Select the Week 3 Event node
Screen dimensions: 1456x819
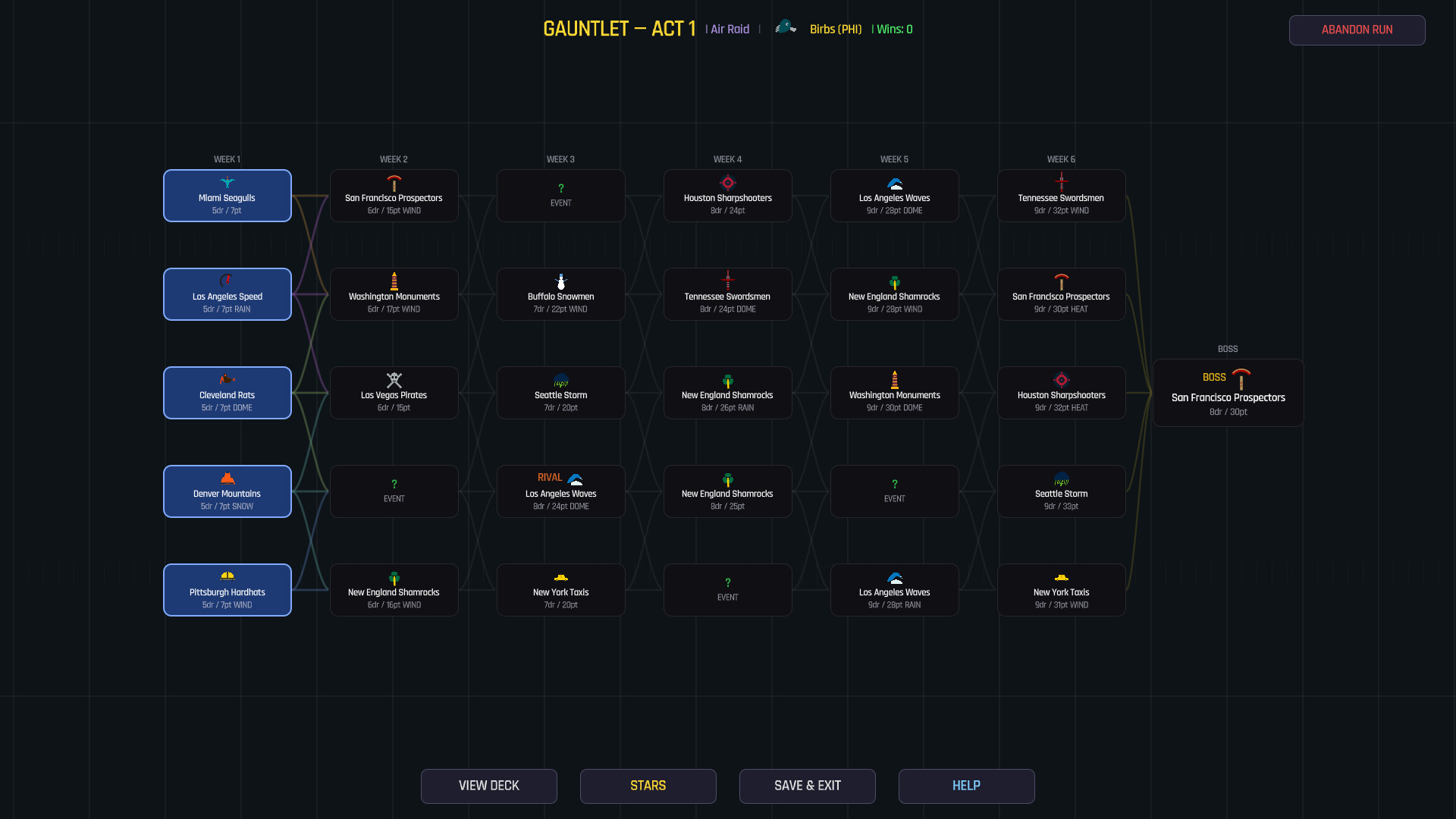[560, 196]
